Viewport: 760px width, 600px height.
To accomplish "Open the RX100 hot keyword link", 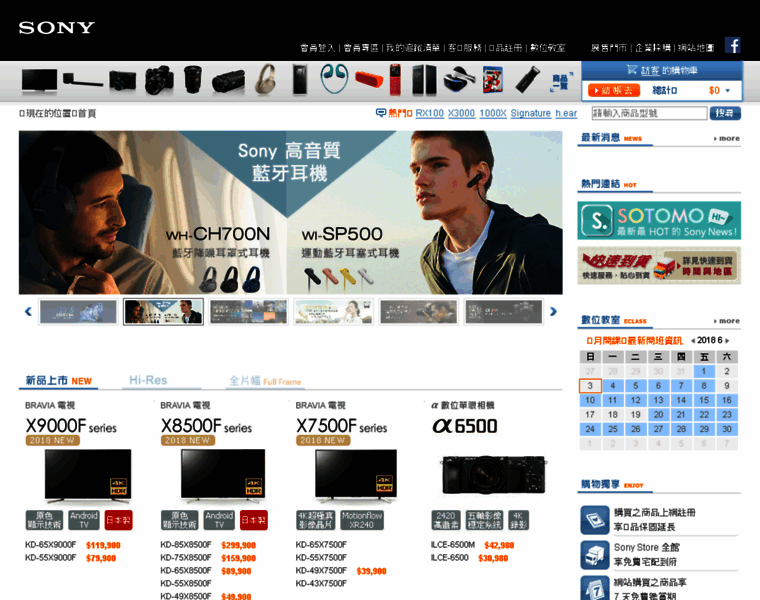I will click(x=429, y=113).
